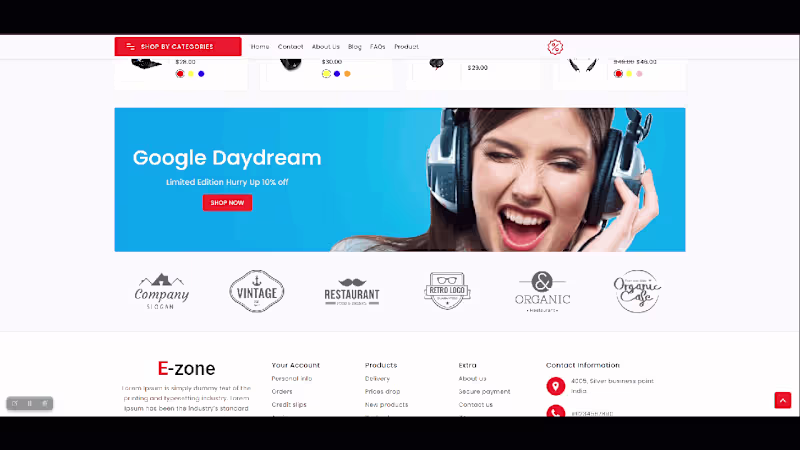Pick pink swatch of the $46.00 product
Image resolution: width=800 pixels, height=450 pixels.
click(x=639, y=74)
